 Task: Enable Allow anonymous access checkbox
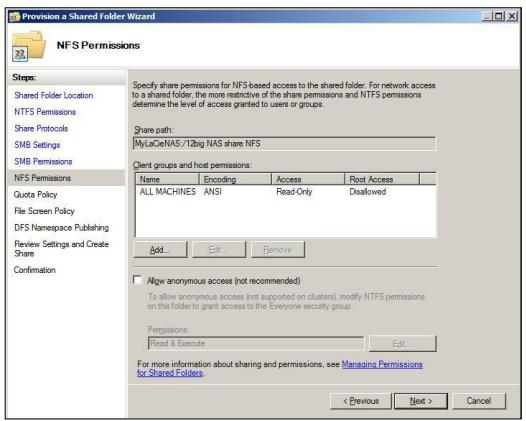coord(137,279)
